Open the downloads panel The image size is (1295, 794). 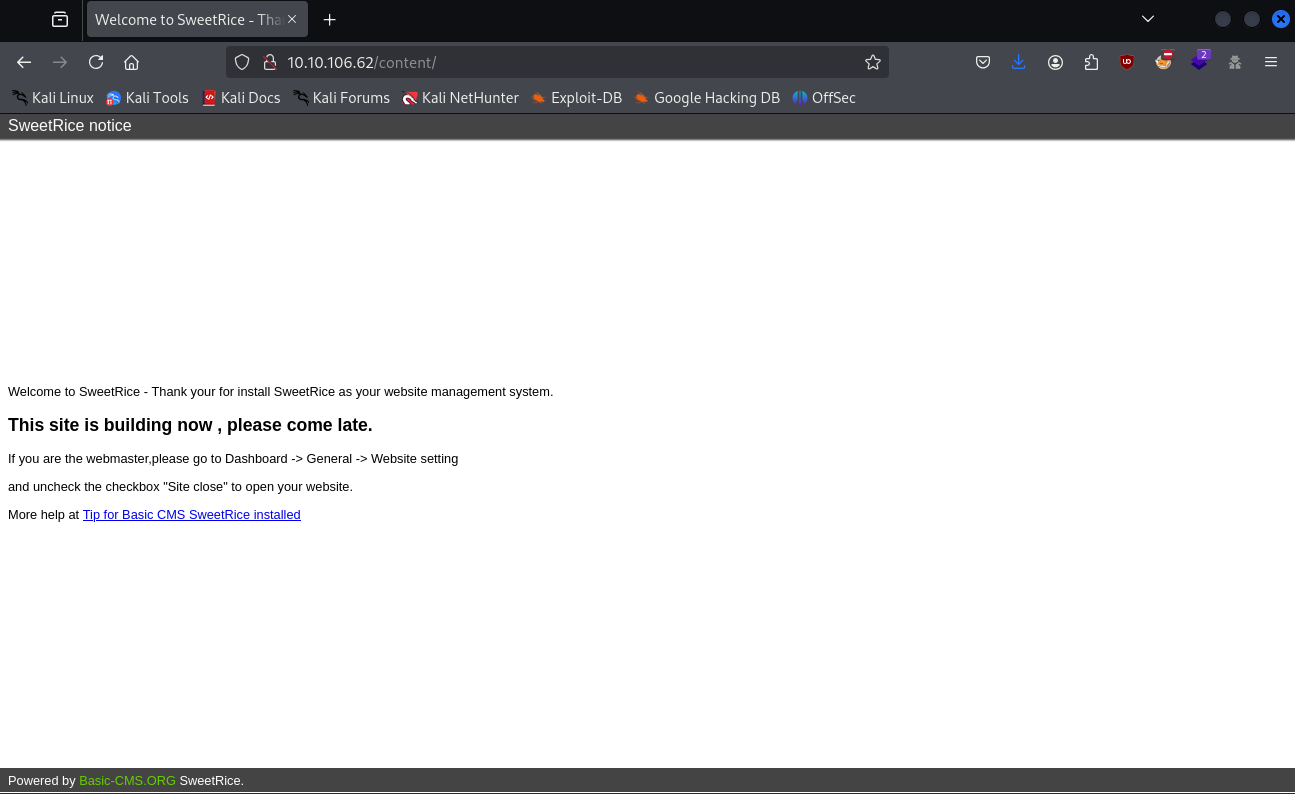[1019, 62]
